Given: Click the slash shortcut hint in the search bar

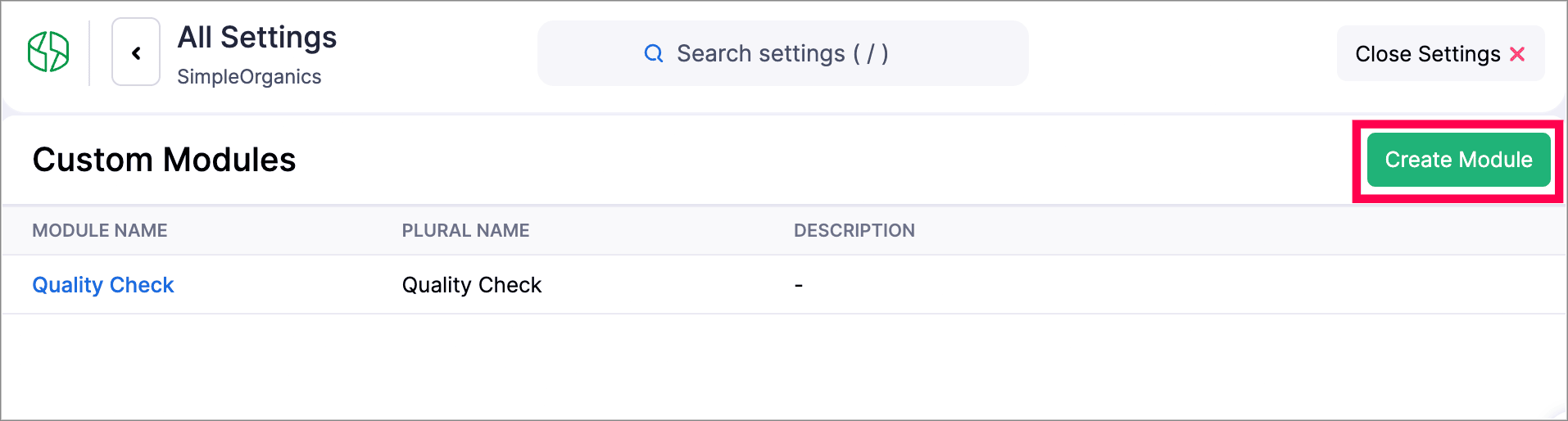Looking at the screenshot, I should click(871, 54).
